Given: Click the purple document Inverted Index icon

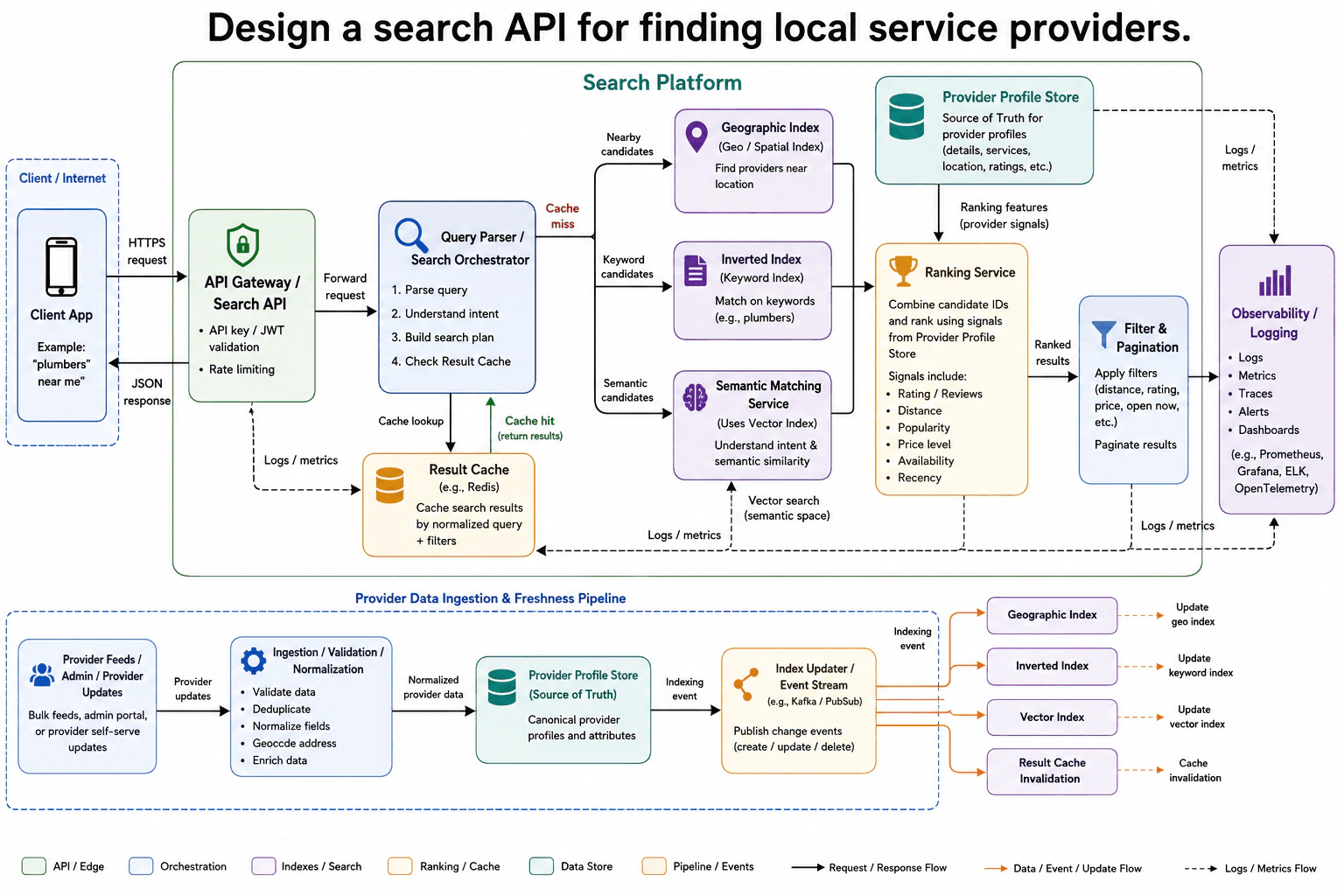Looking at the screenshot, I should click(x=696, y=271).
